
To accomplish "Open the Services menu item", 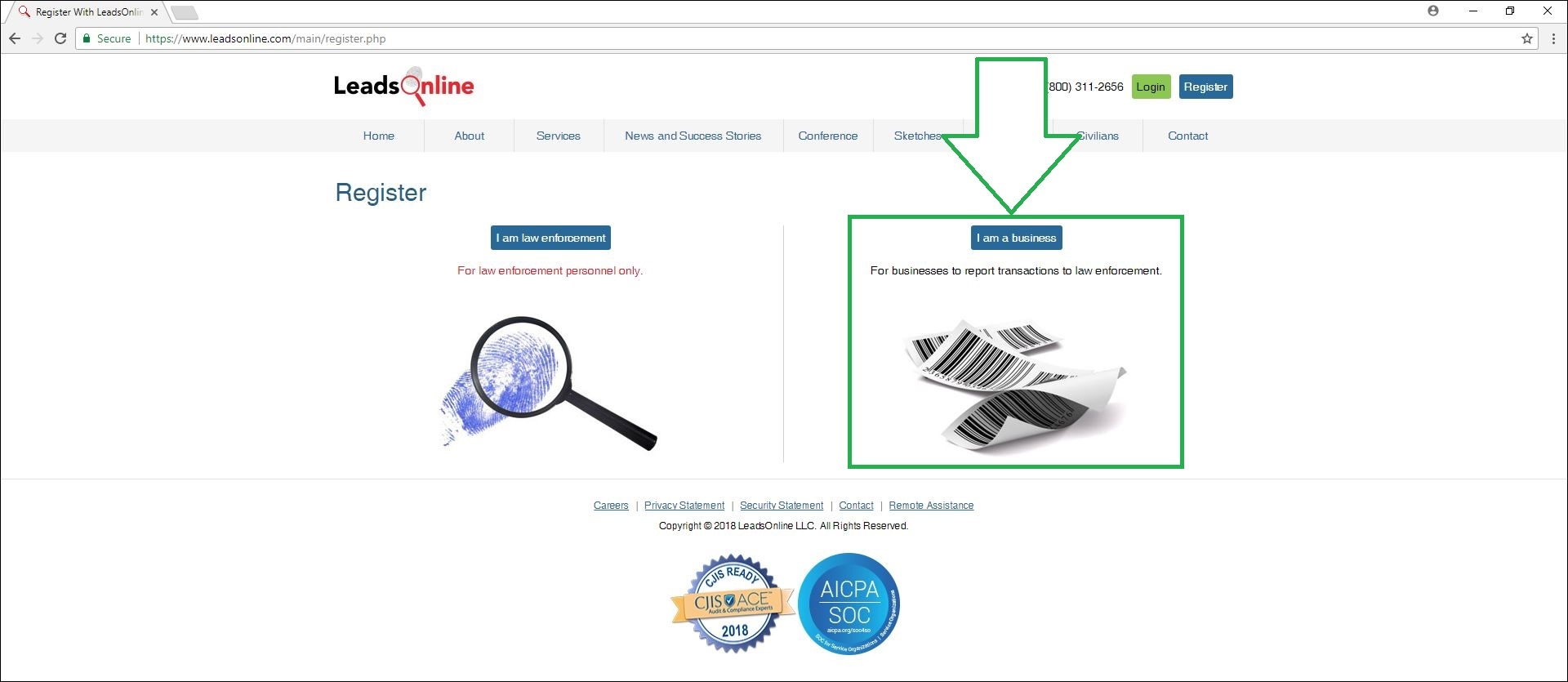I will click(559, 136).
